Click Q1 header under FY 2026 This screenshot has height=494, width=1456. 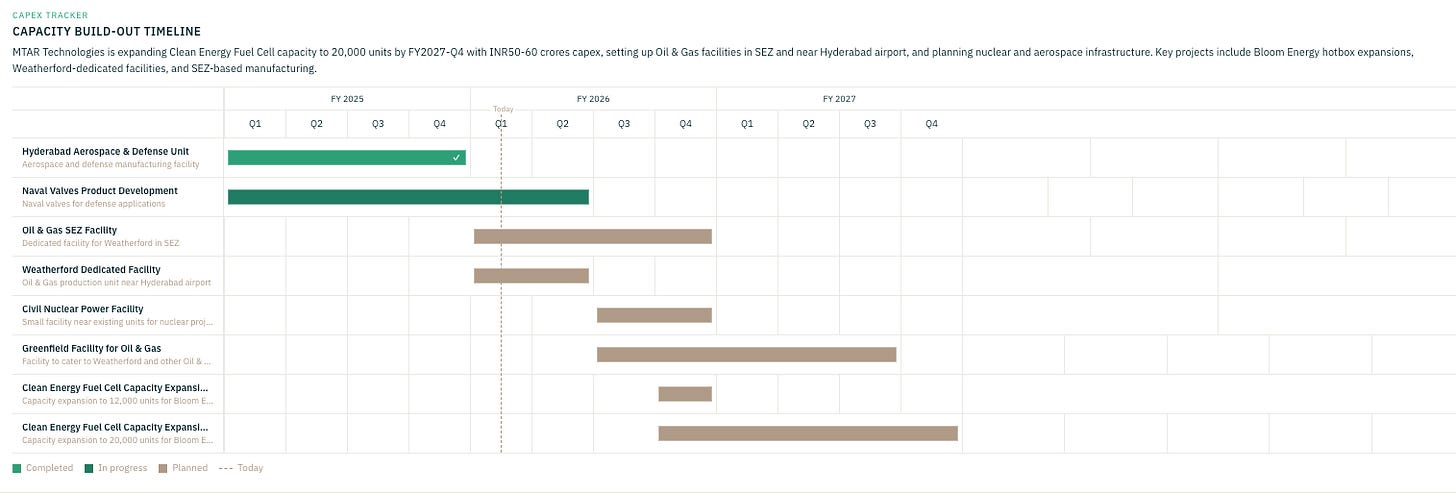coord(501,124)
